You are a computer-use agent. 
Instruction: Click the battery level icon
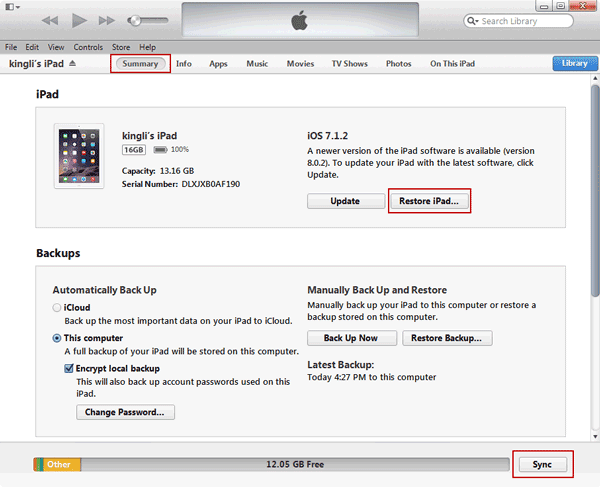pyautogui.click(x=160, y=150)
